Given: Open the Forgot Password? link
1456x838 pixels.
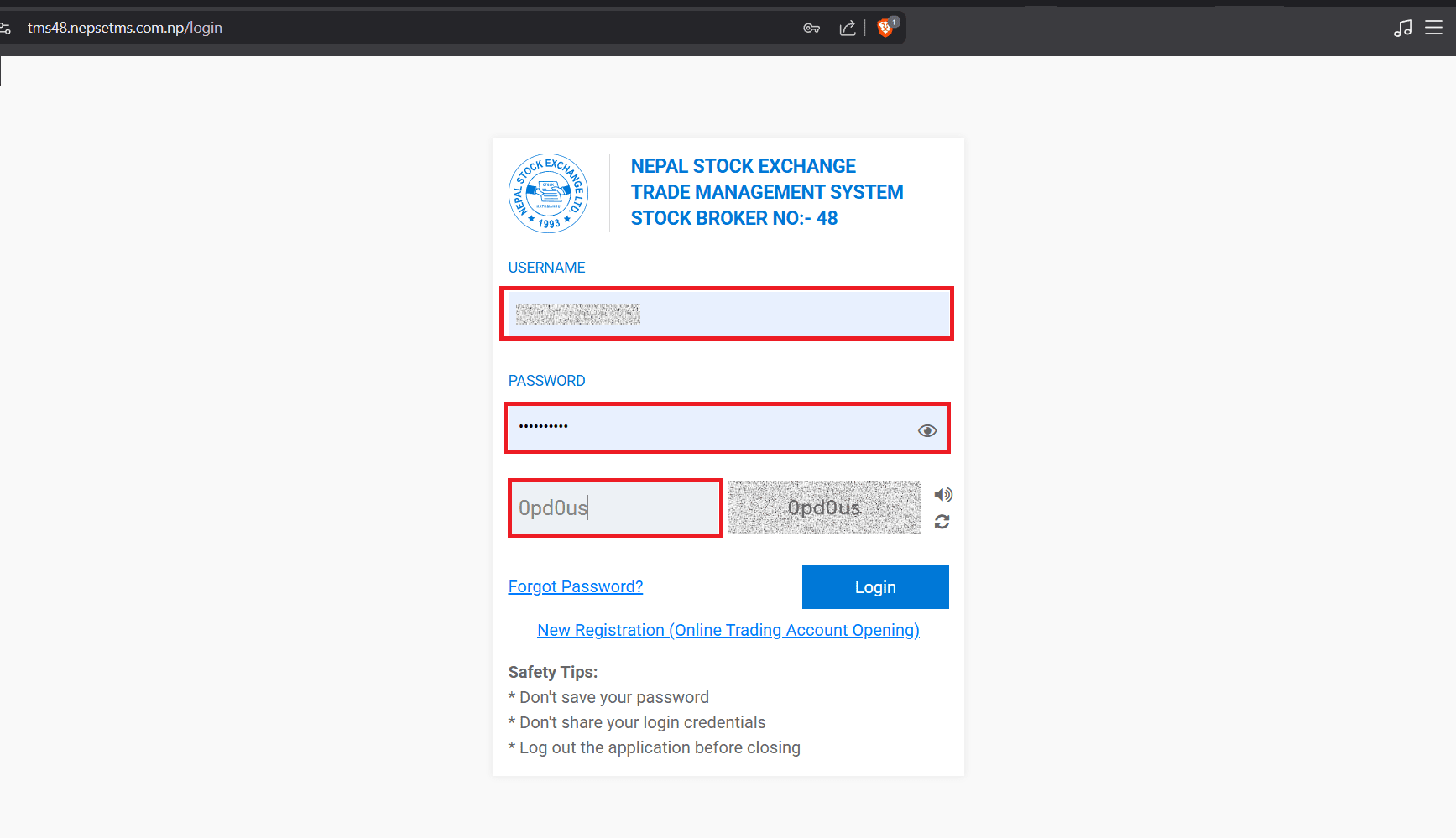Looking at the screenshot, I should coord(576,586).
